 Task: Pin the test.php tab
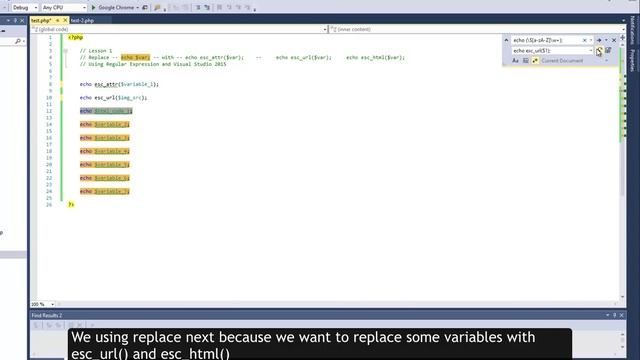[x=58, y=20]
